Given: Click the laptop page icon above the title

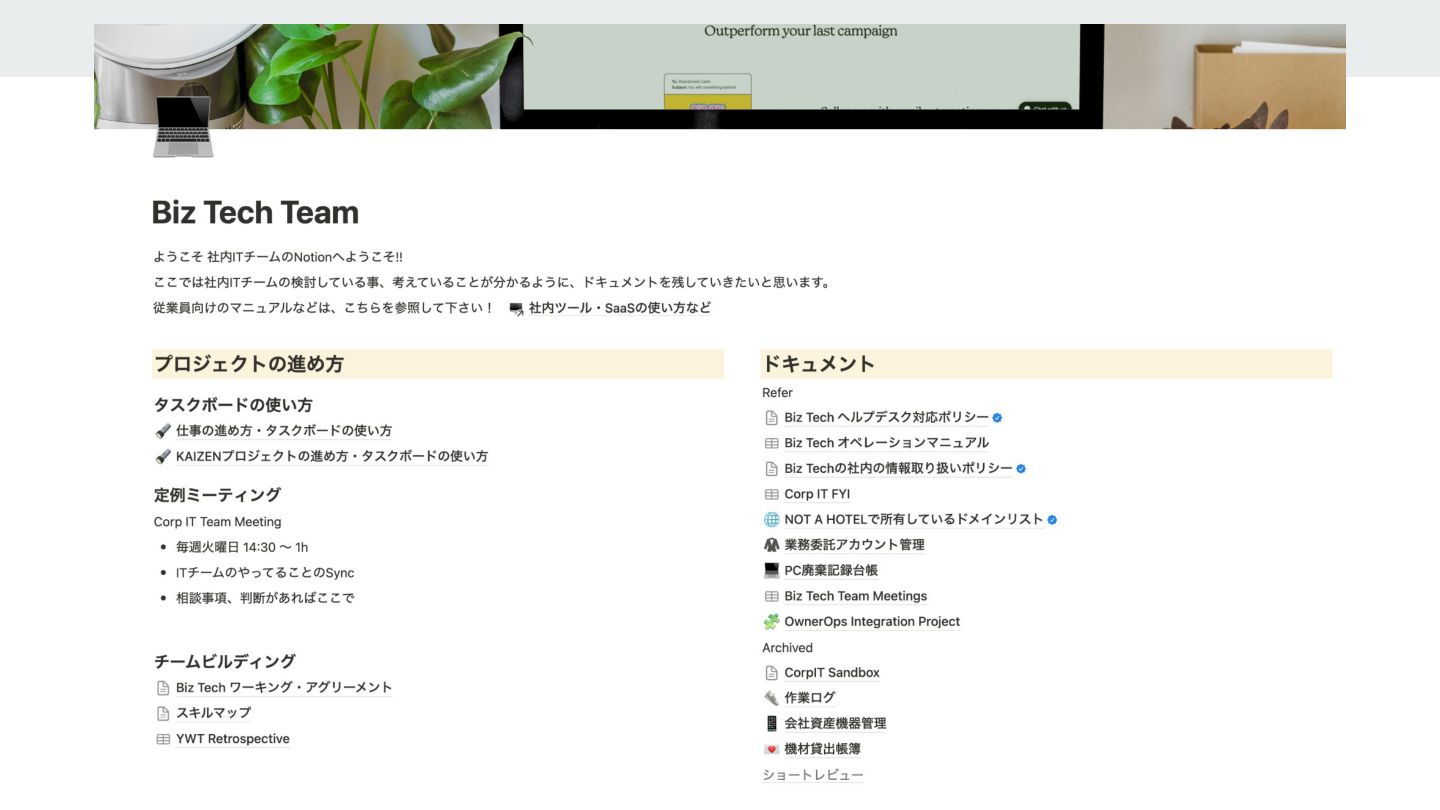Looking at the screenshot, I should [183, 126].
